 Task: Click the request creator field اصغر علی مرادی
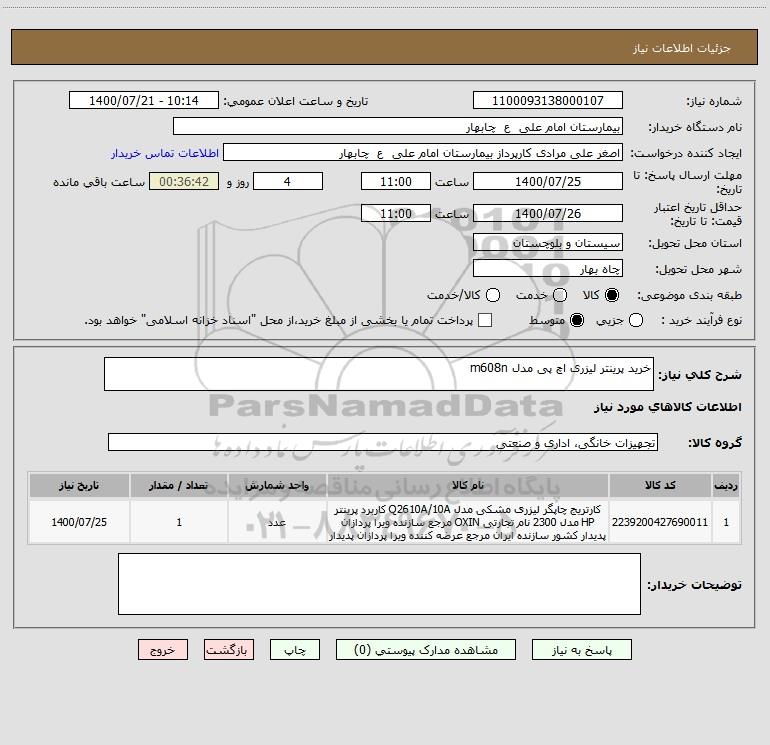(423, 153)
